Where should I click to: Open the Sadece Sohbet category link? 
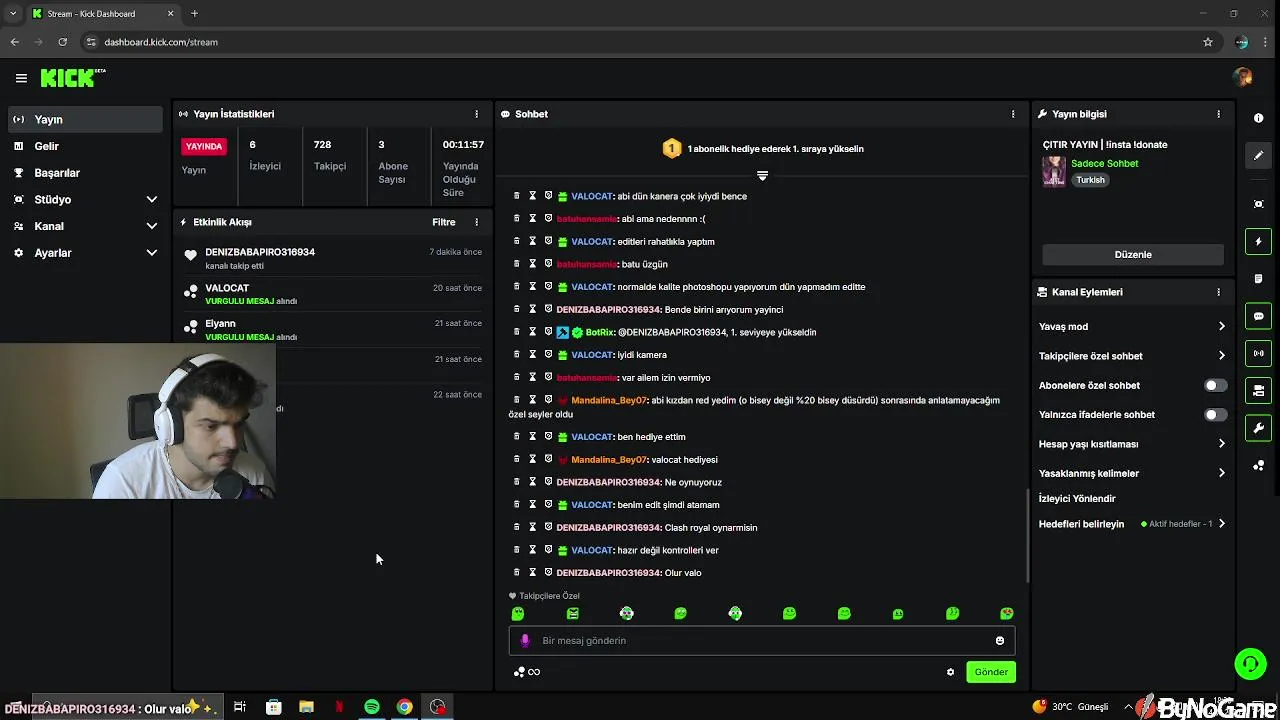click(x=1104, y=164)
